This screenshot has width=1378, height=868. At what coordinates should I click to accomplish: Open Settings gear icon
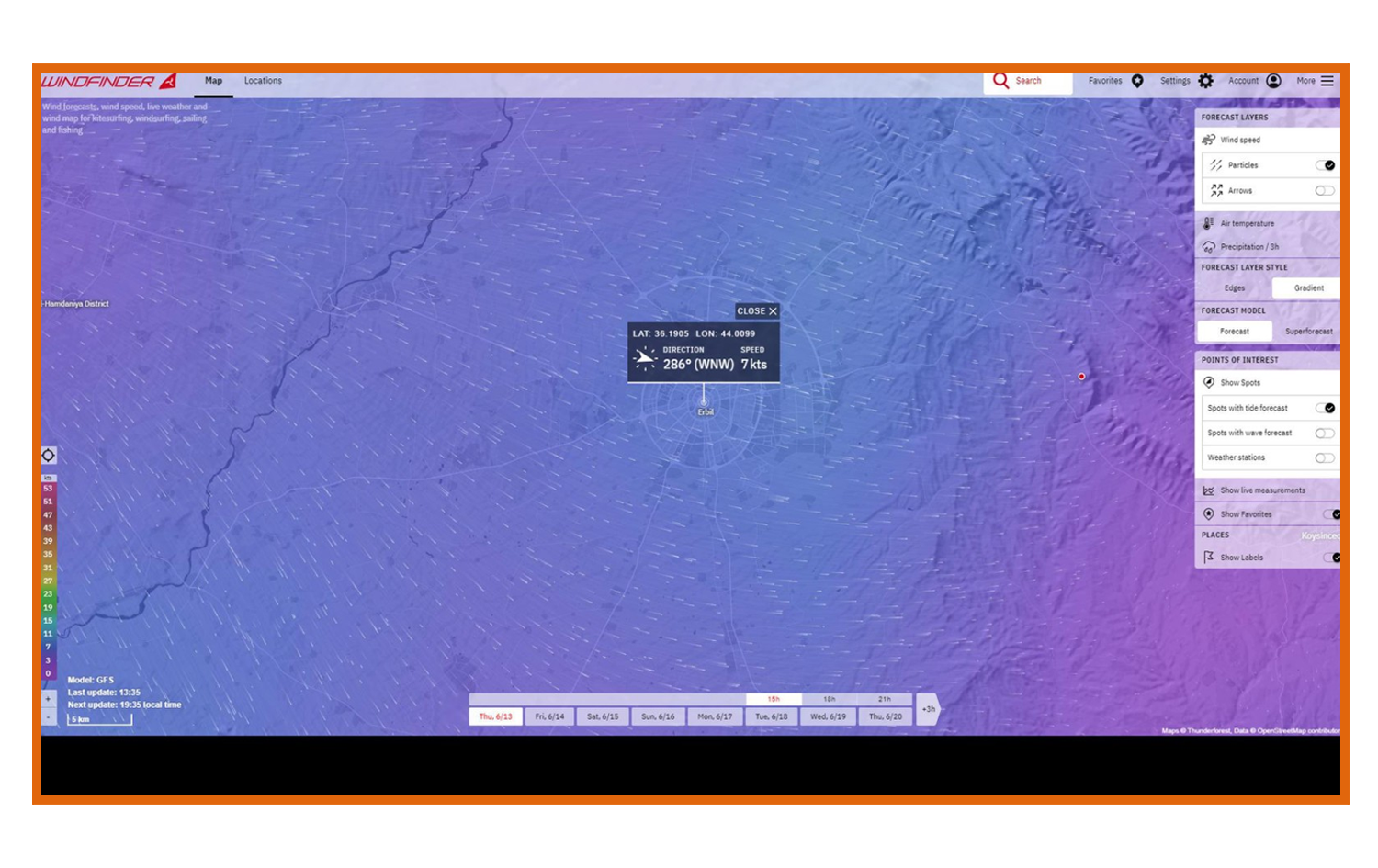click(x=1205, y=81)
